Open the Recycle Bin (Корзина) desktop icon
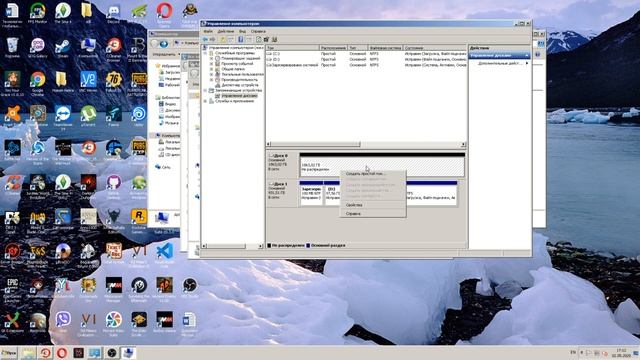 pyautogui.click(x=12, y=47)
